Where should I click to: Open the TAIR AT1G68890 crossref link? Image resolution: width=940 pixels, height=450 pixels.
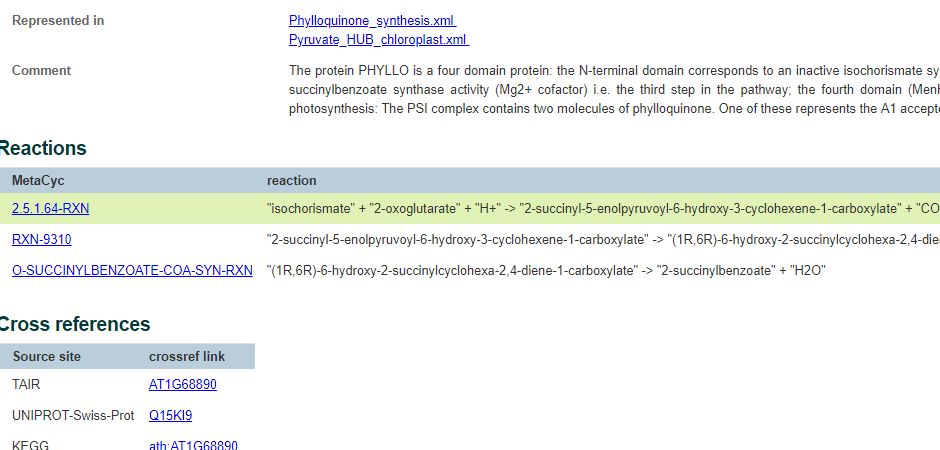183,385
